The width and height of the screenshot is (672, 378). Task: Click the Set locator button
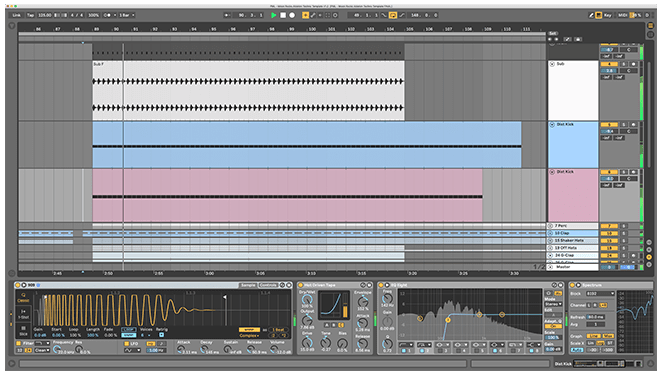point(553,33)
